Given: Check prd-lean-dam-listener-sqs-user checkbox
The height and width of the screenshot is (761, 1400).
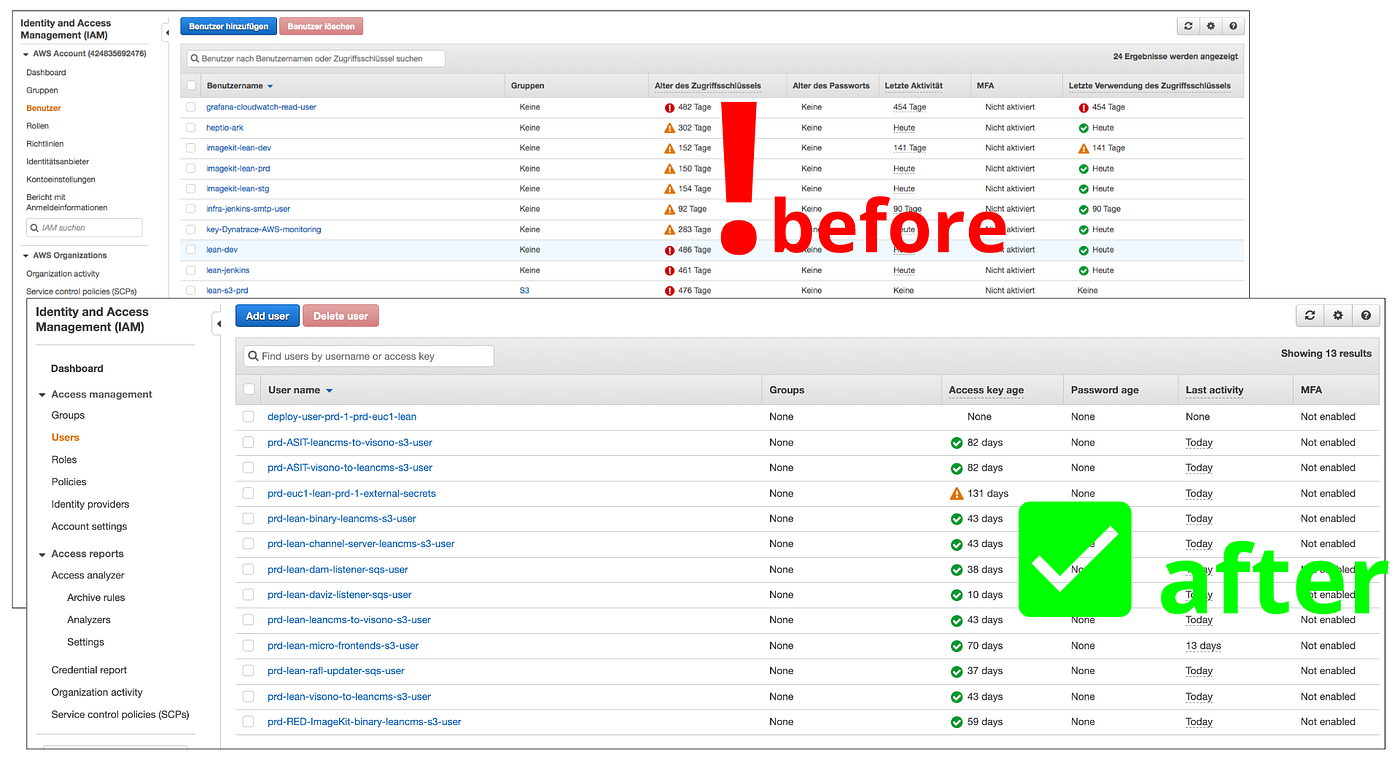Looking at the screenshot, I should [248, 569].
